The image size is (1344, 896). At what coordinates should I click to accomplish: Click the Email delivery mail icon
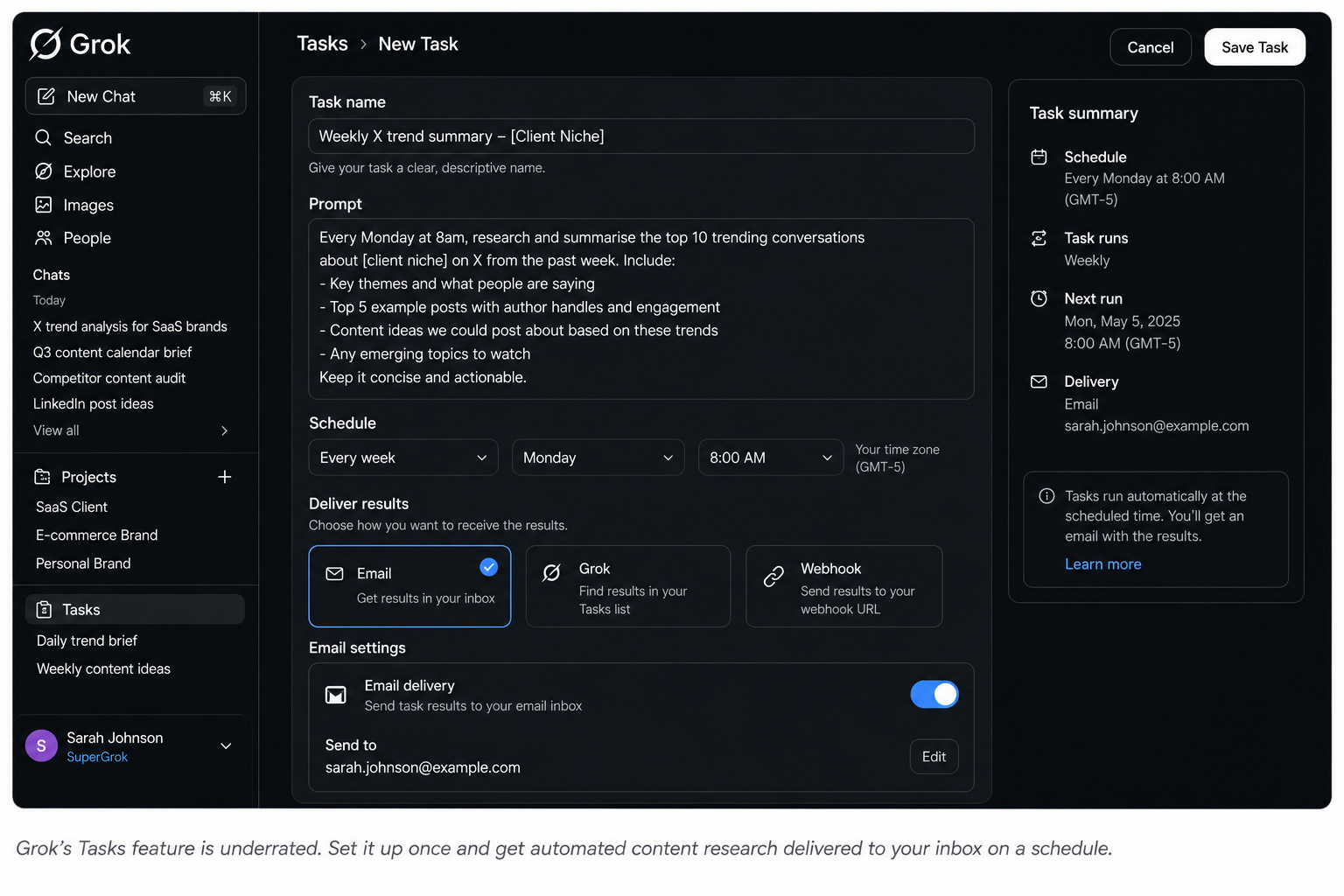336,695
